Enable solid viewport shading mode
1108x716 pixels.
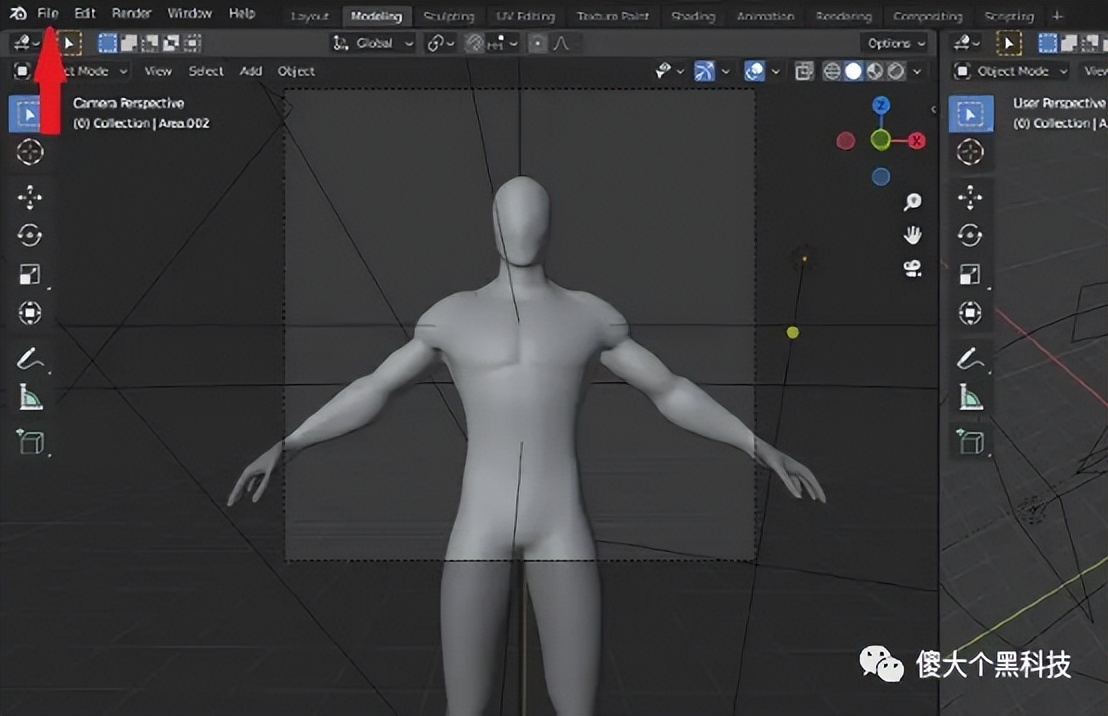853,71
